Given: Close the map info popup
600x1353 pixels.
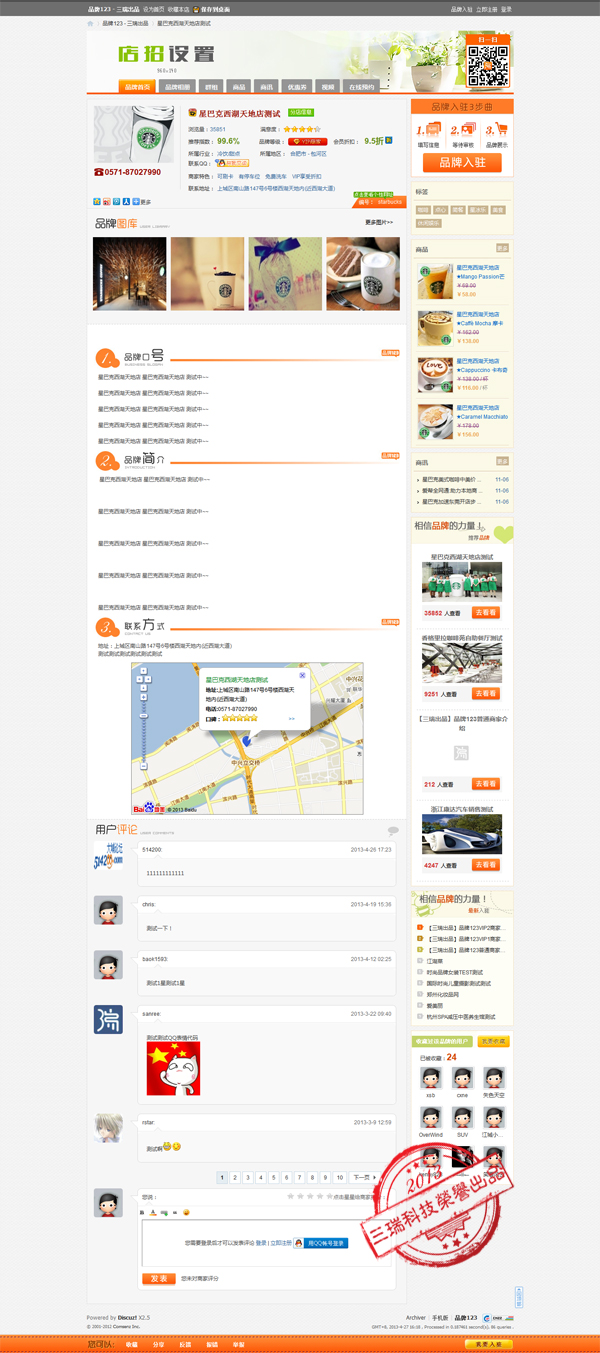Looking at the screenshot, I should pyautogui.click(x=302, y=676).
